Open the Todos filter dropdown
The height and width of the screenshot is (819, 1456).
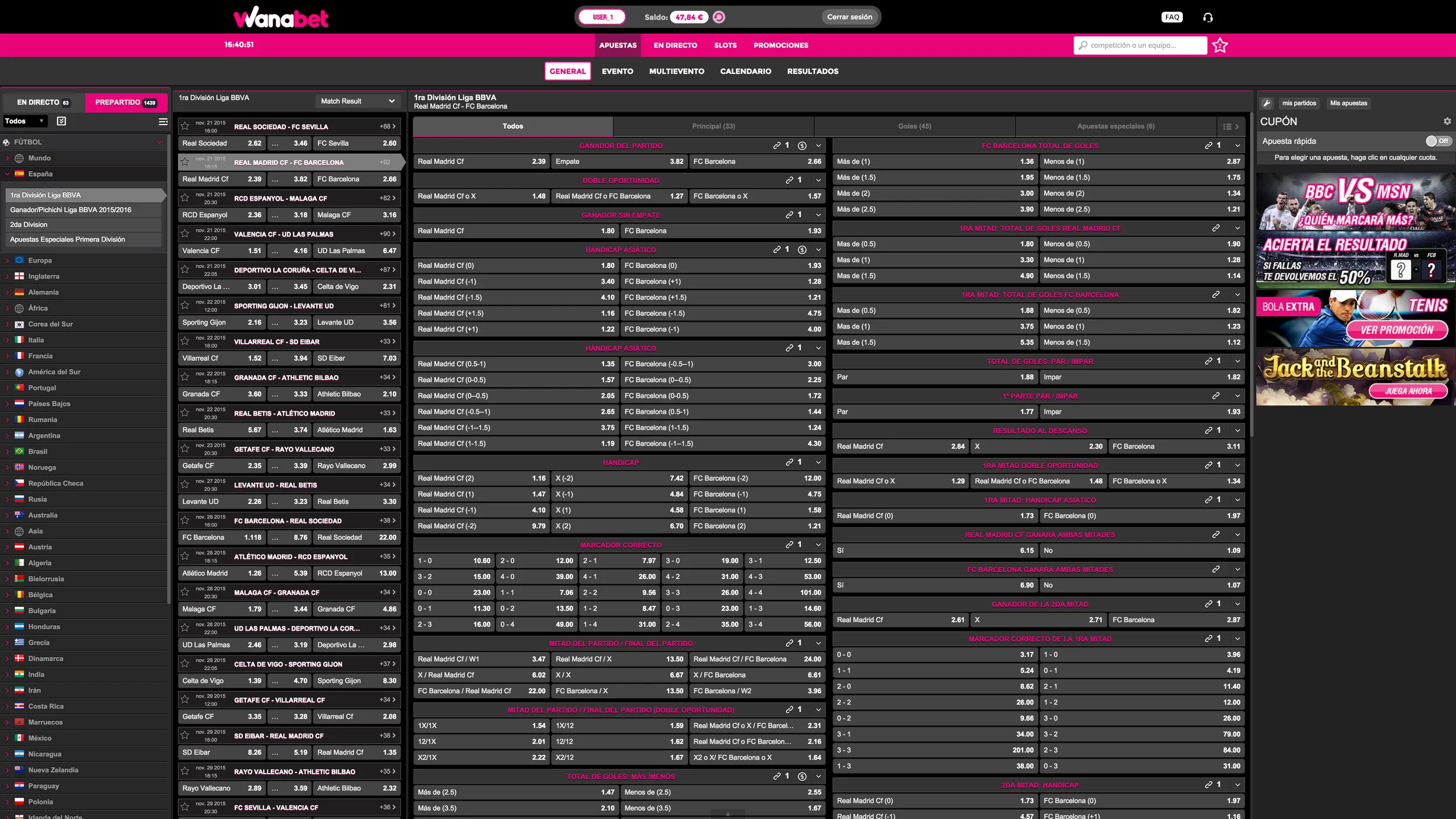tap(24, 121)
